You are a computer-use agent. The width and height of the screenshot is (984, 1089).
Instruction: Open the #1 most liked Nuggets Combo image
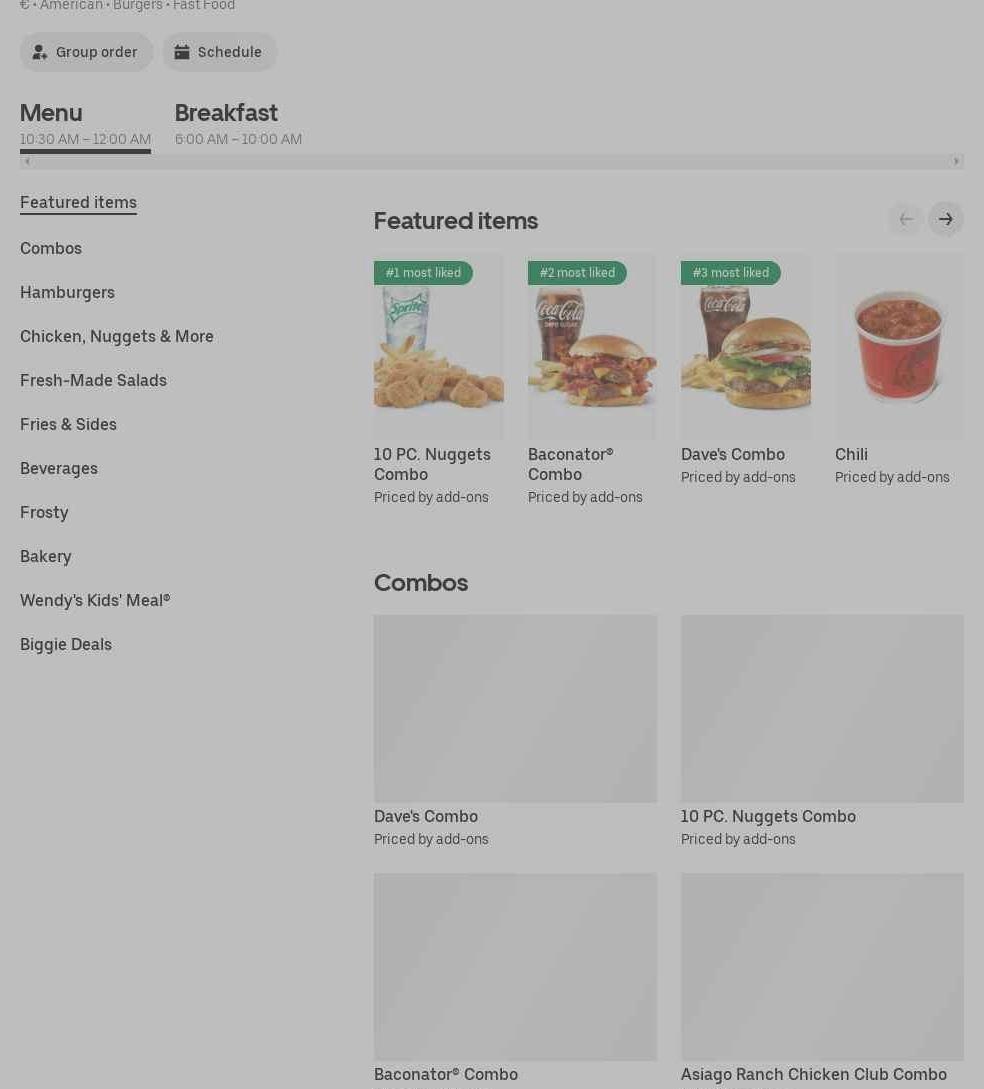click(439, 347)
